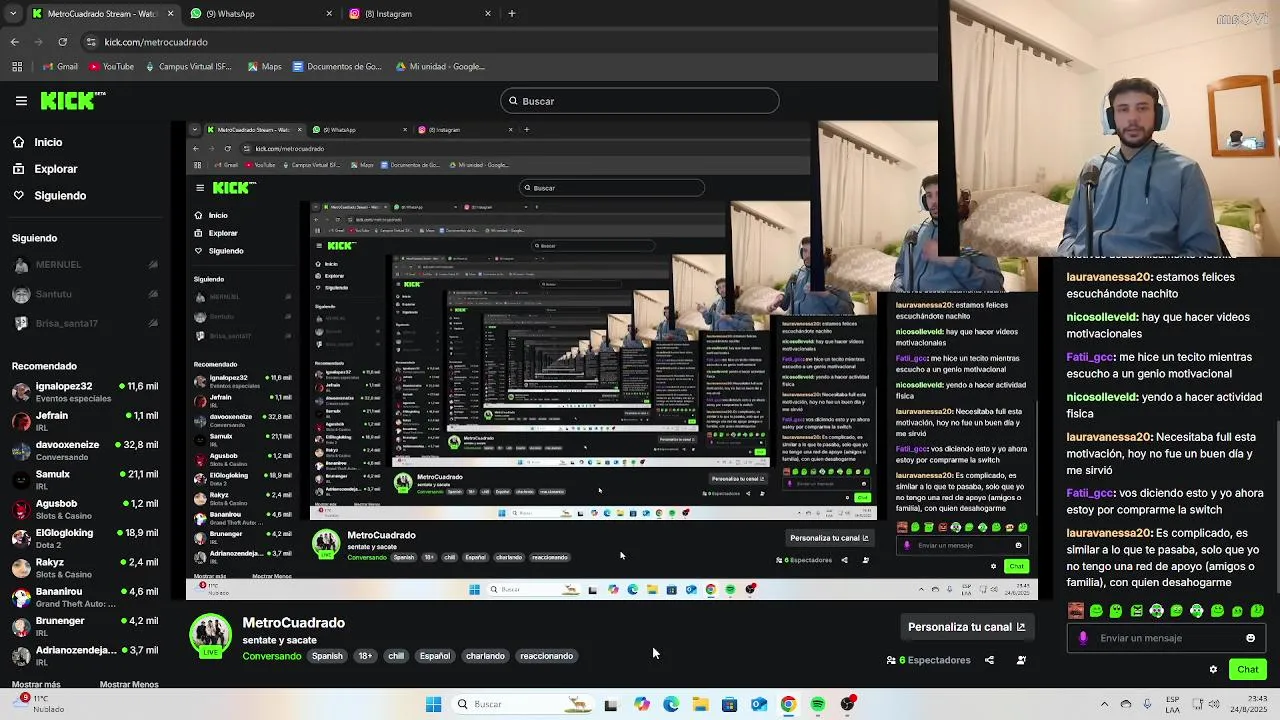The height and width of the screenshot is (720, 1280).
Task: Open recommended channel ElGlogloking
Action: pos(86,538)
